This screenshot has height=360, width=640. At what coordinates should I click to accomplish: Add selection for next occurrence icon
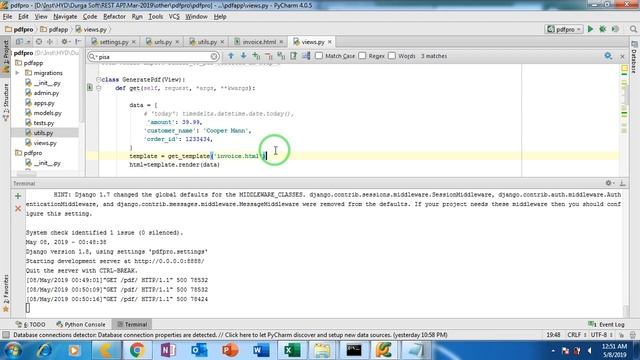(x=256, y=56)
